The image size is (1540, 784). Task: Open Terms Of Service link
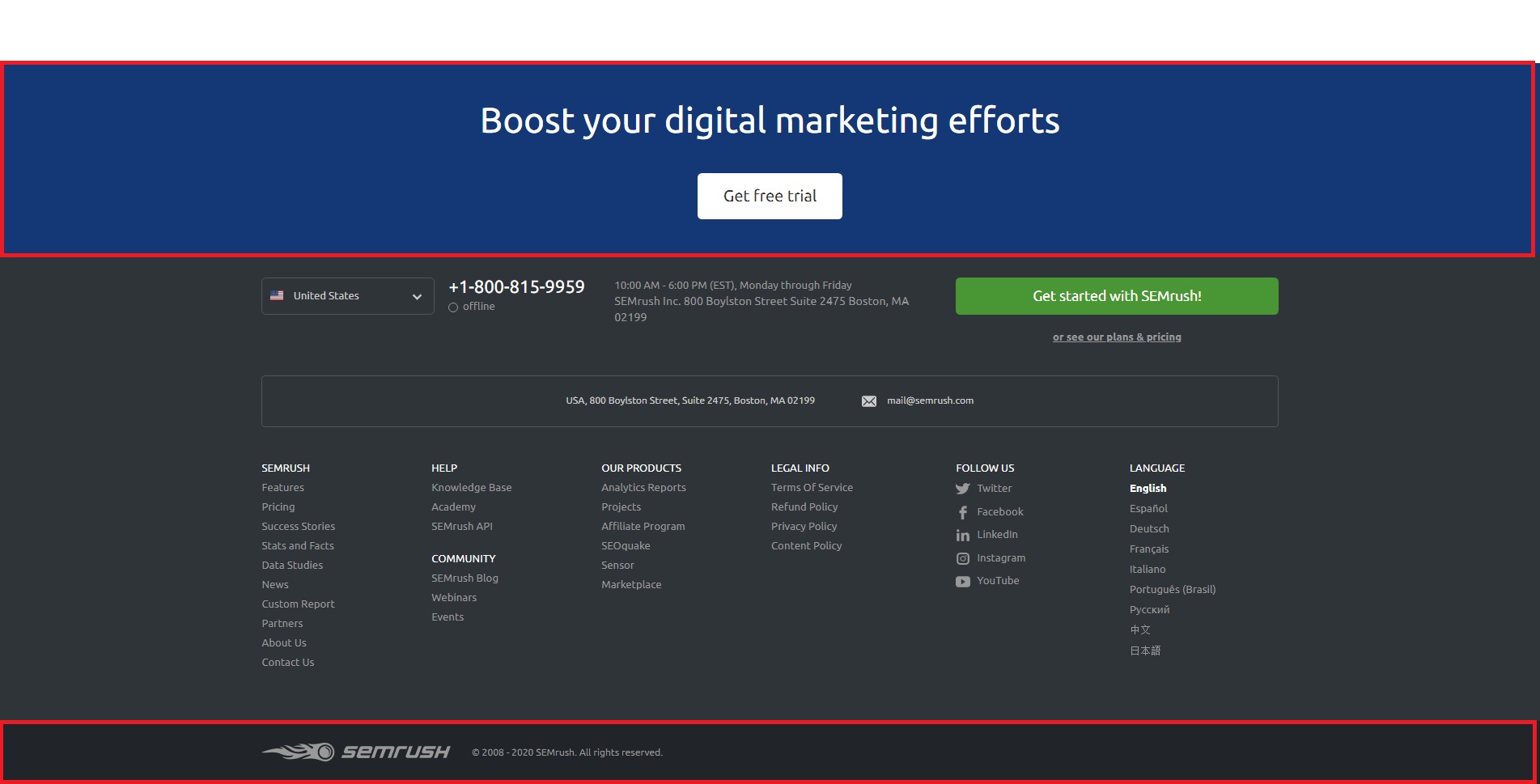tap(812, 488)
